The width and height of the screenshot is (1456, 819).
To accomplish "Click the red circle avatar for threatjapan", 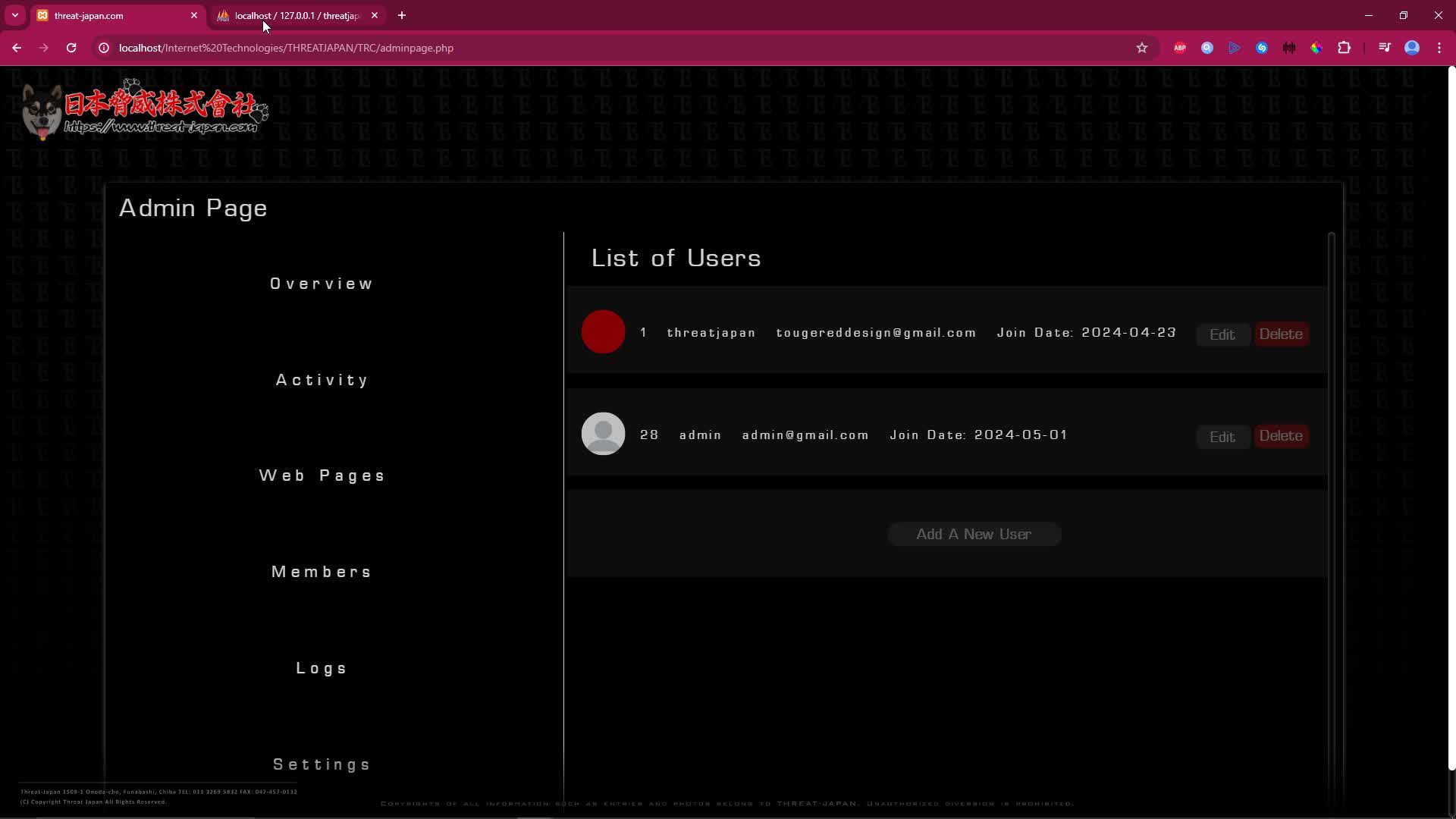I will pos(603,331).
